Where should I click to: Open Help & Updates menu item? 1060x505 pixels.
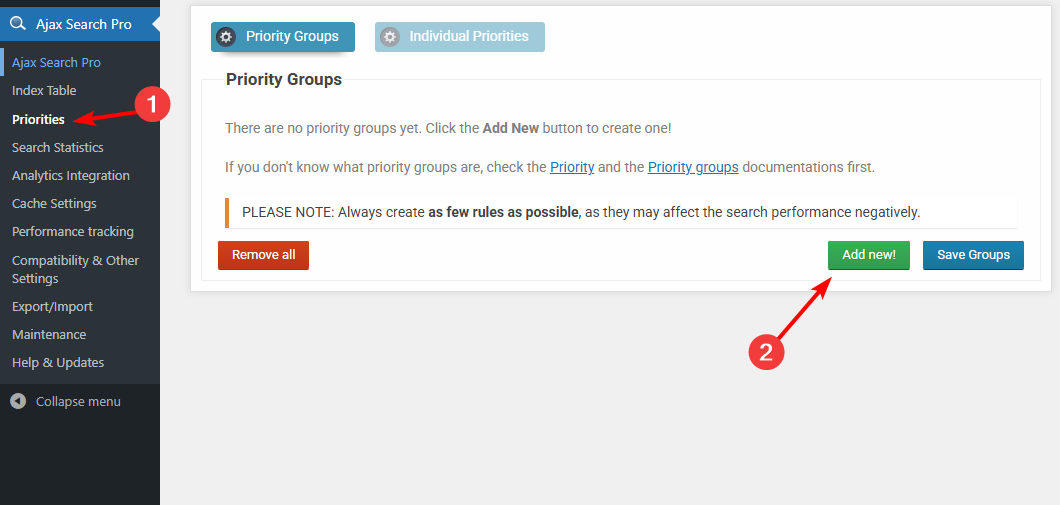coord(58,362)
